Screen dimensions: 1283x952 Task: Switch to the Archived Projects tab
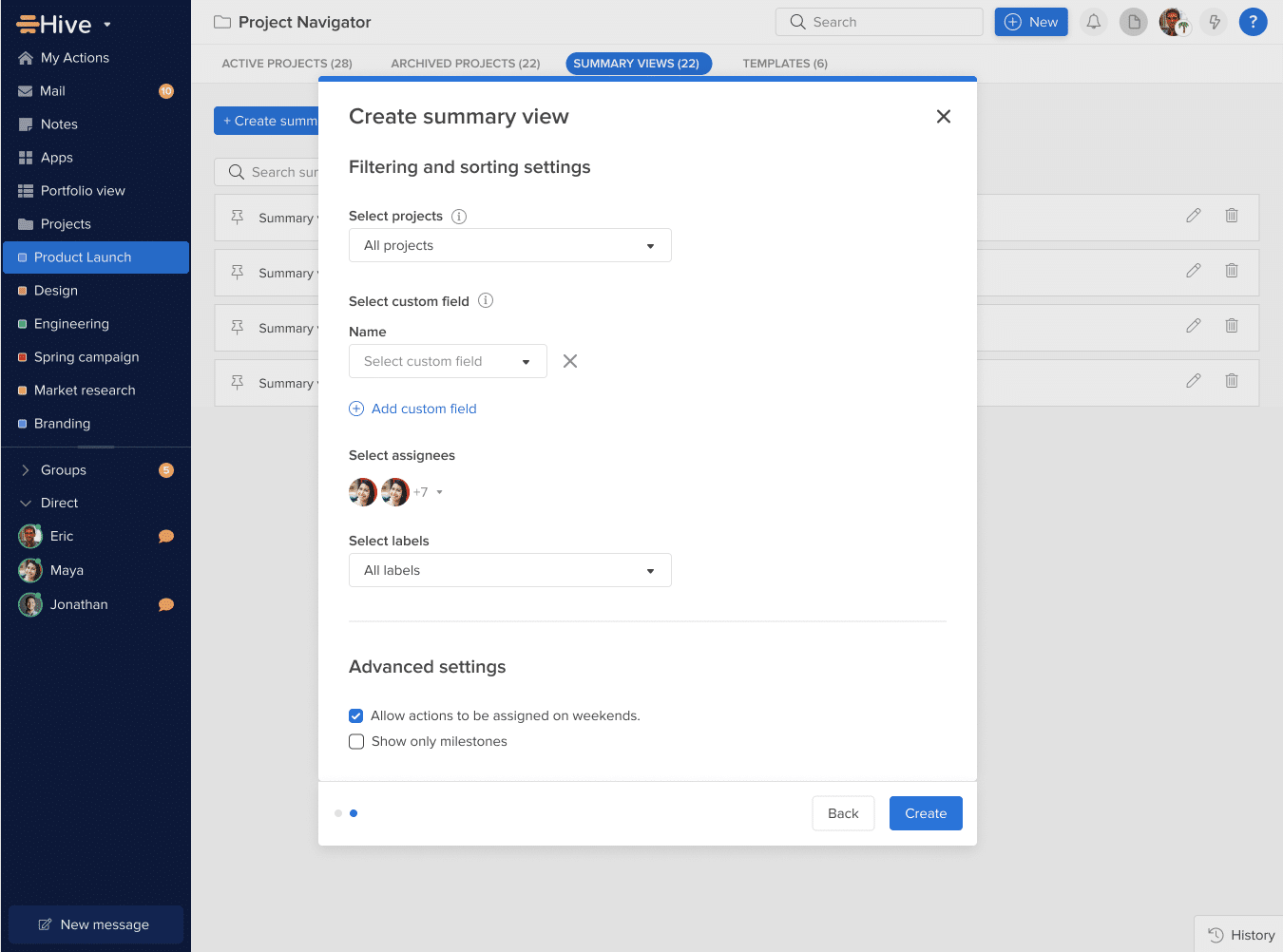click(x=465, y=63)
